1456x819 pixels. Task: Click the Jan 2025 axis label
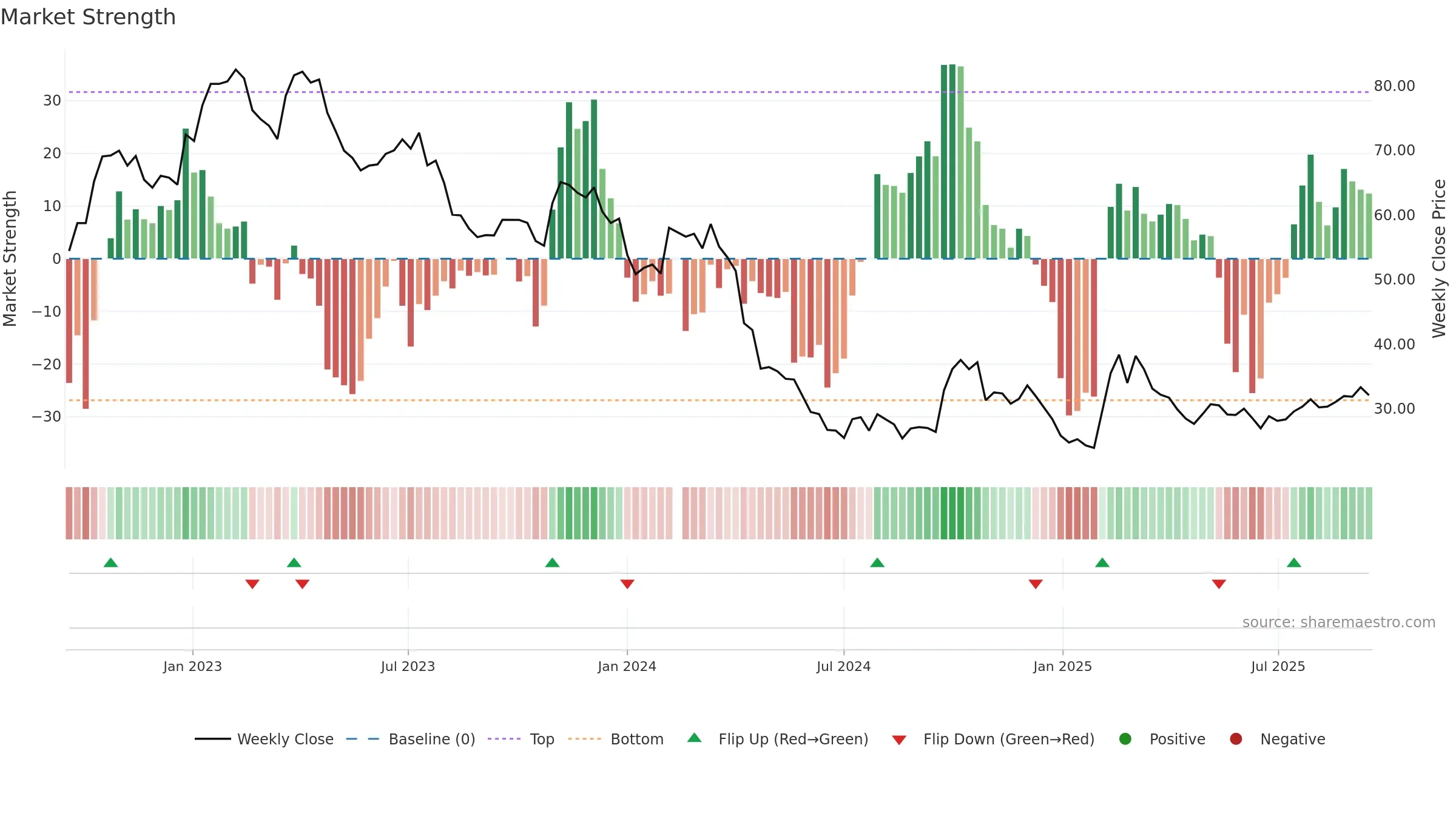[1062, 666]
